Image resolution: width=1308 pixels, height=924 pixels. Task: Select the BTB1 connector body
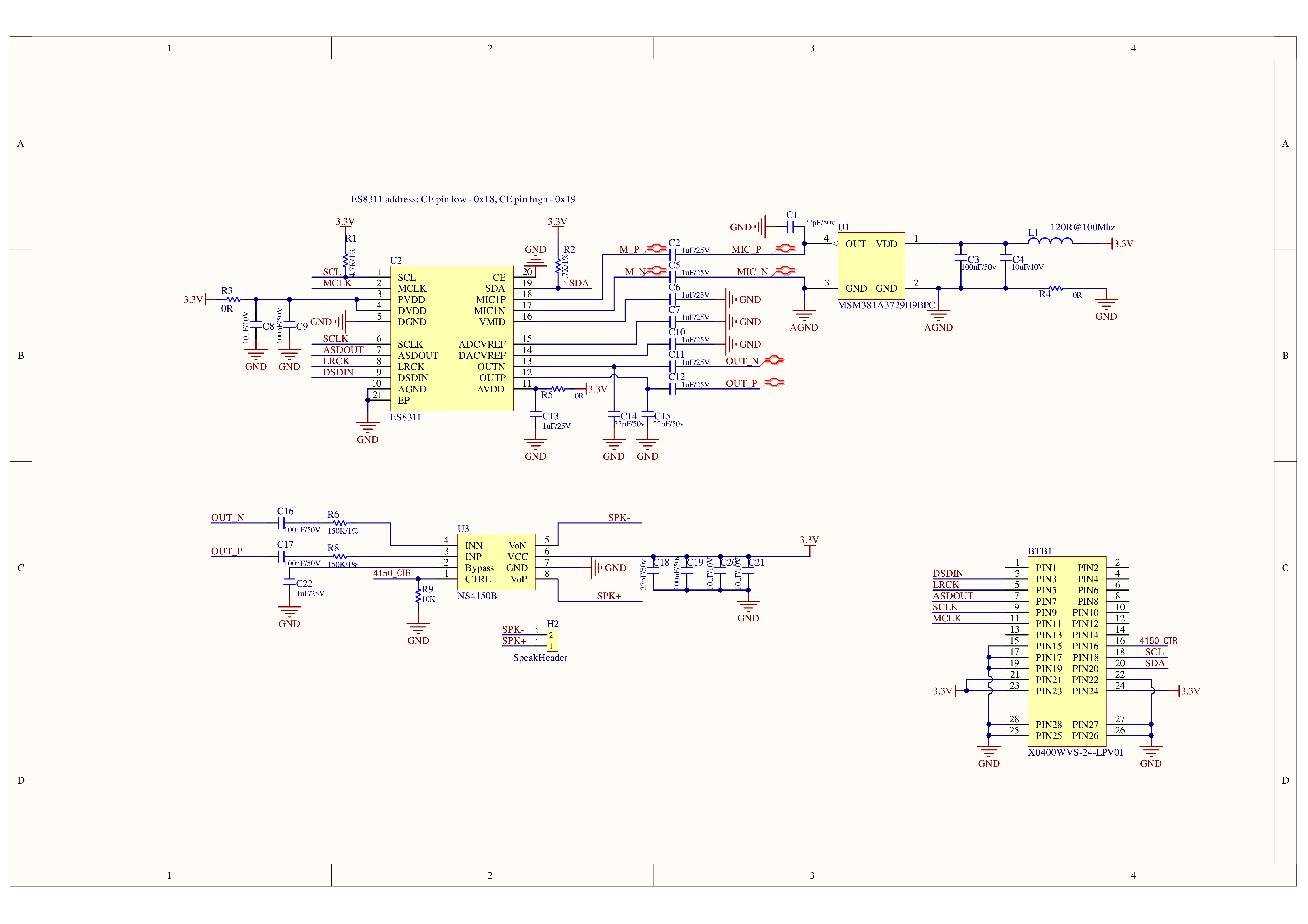pyautogui.click(x=1067, y=652)
